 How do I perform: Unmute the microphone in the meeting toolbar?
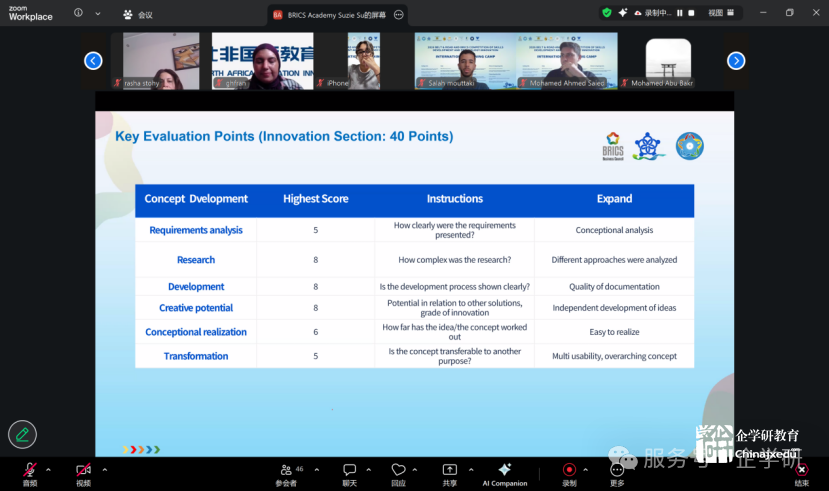29,470
